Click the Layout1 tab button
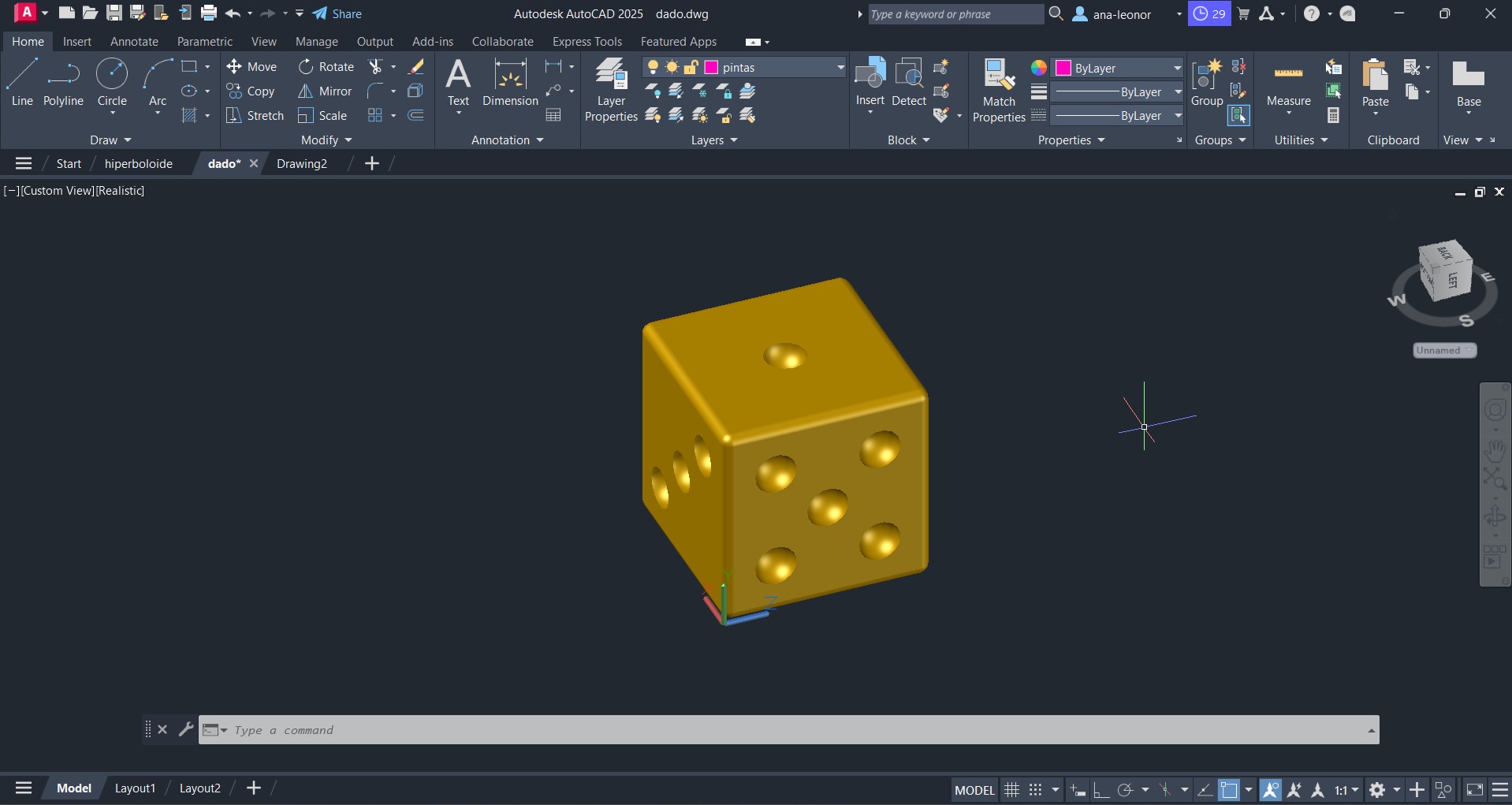The height and width of the screenshot is (805, 1512). (135, 788)
